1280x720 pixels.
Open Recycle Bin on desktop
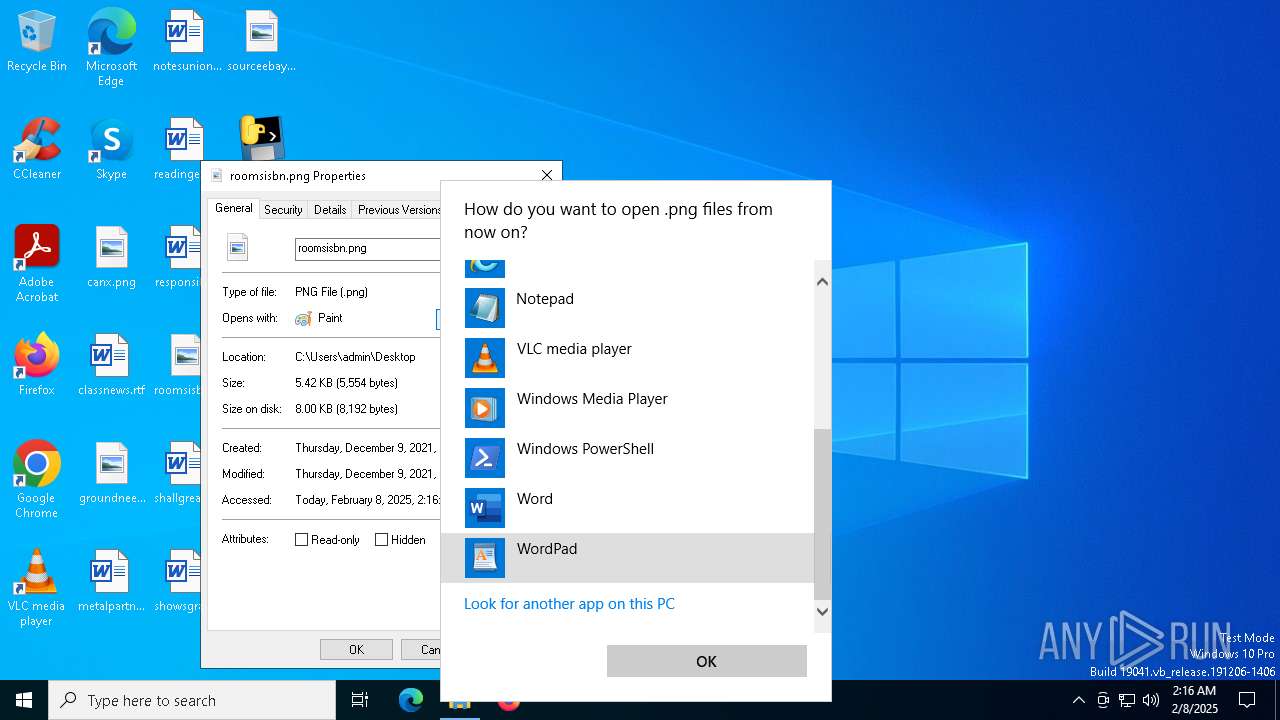coord(37,43)
